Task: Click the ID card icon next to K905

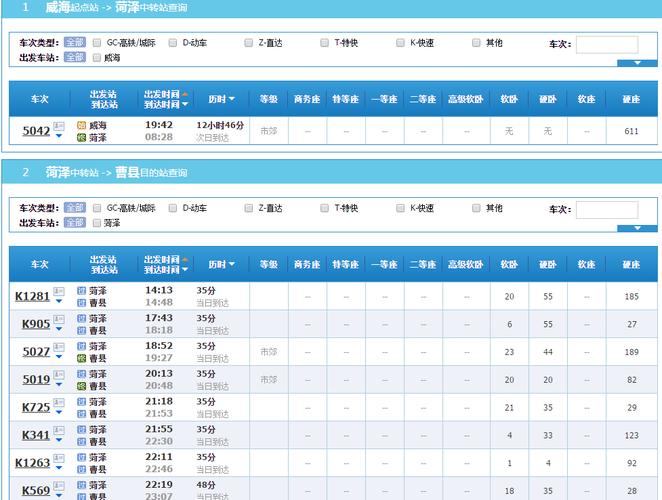Action: click(59, 319)
